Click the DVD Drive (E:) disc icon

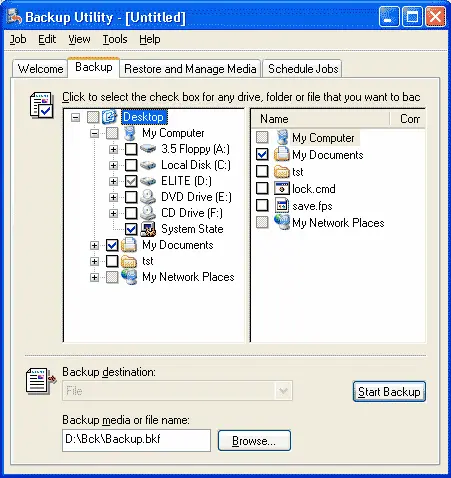click(x=148, y=197)
